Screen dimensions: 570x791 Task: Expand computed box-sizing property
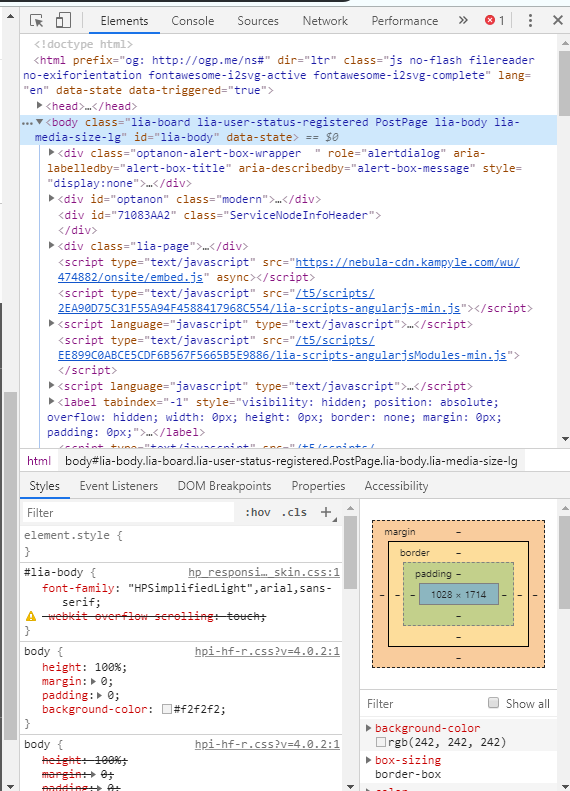369,760
